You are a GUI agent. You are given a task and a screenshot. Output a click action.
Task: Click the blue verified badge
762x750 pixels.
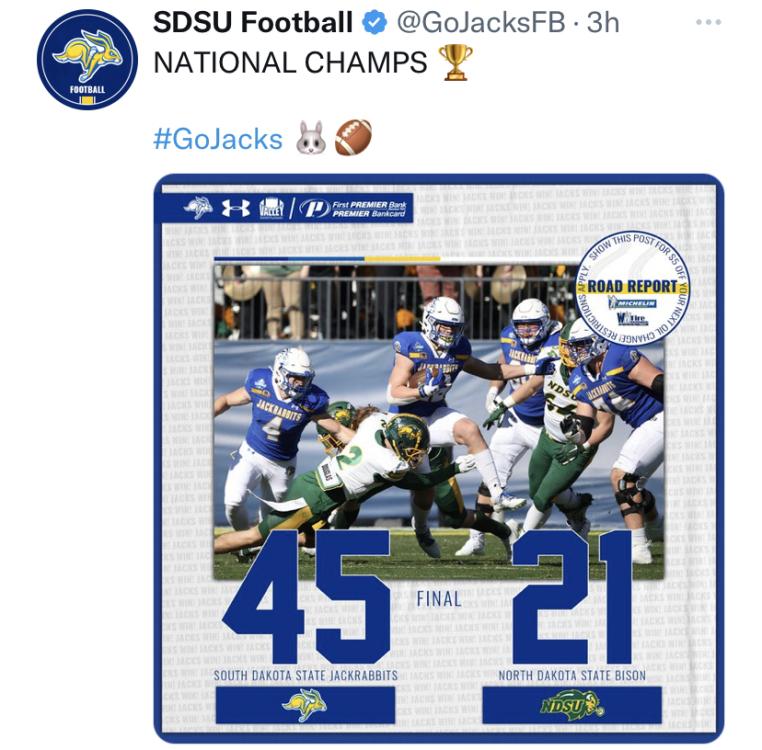375,23
